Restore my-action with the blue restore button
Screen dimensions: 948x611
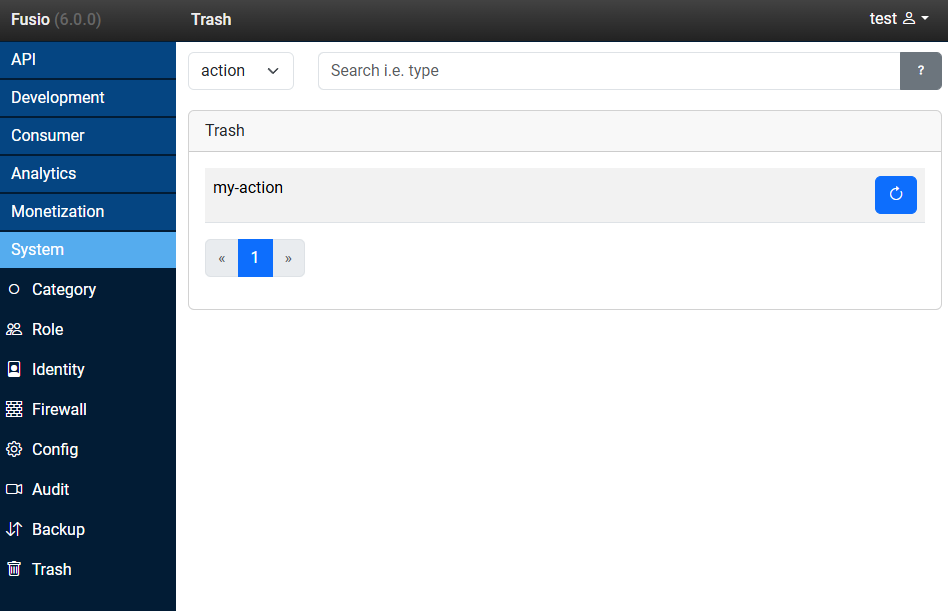click(895, 195)
